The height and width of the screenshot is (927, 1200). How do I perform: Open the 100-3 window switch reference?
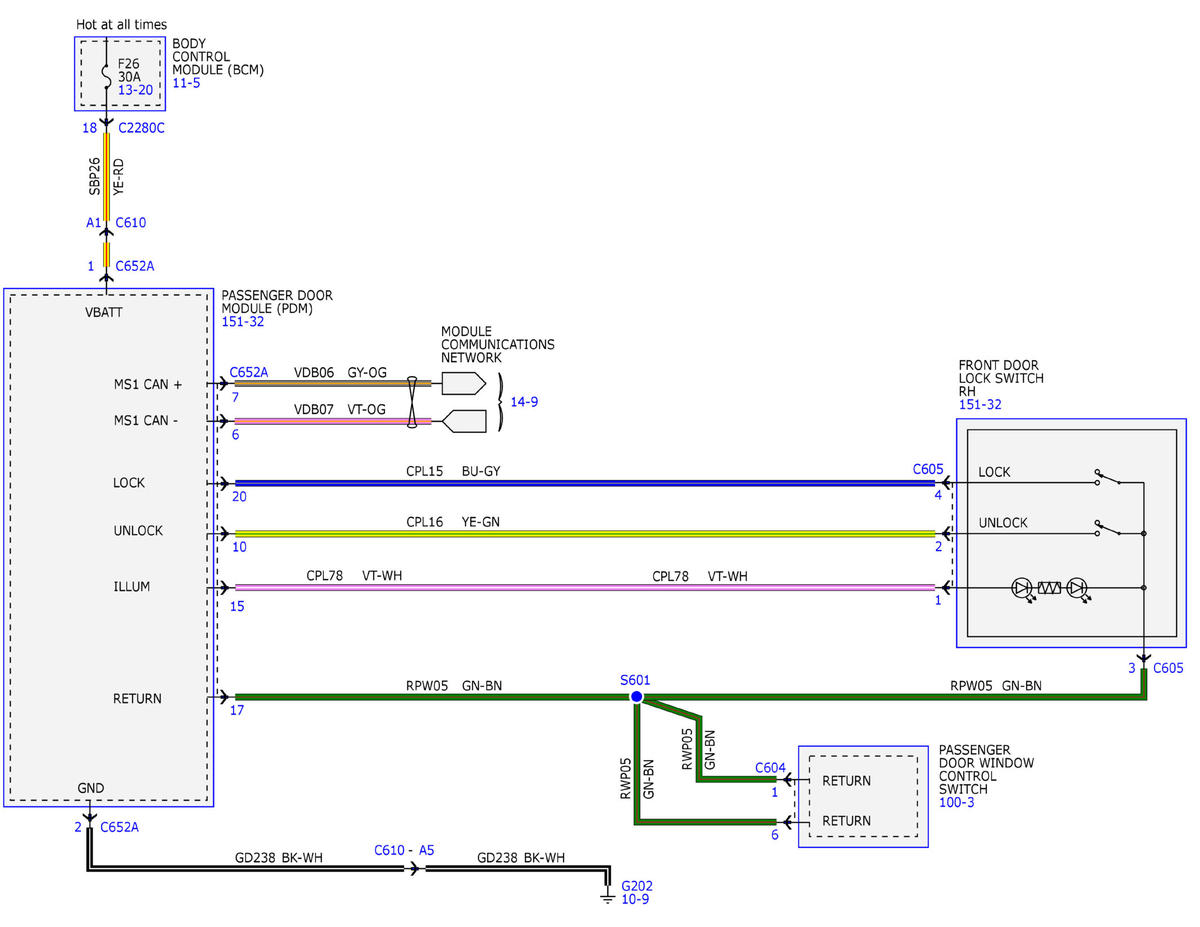click(954, 803)
